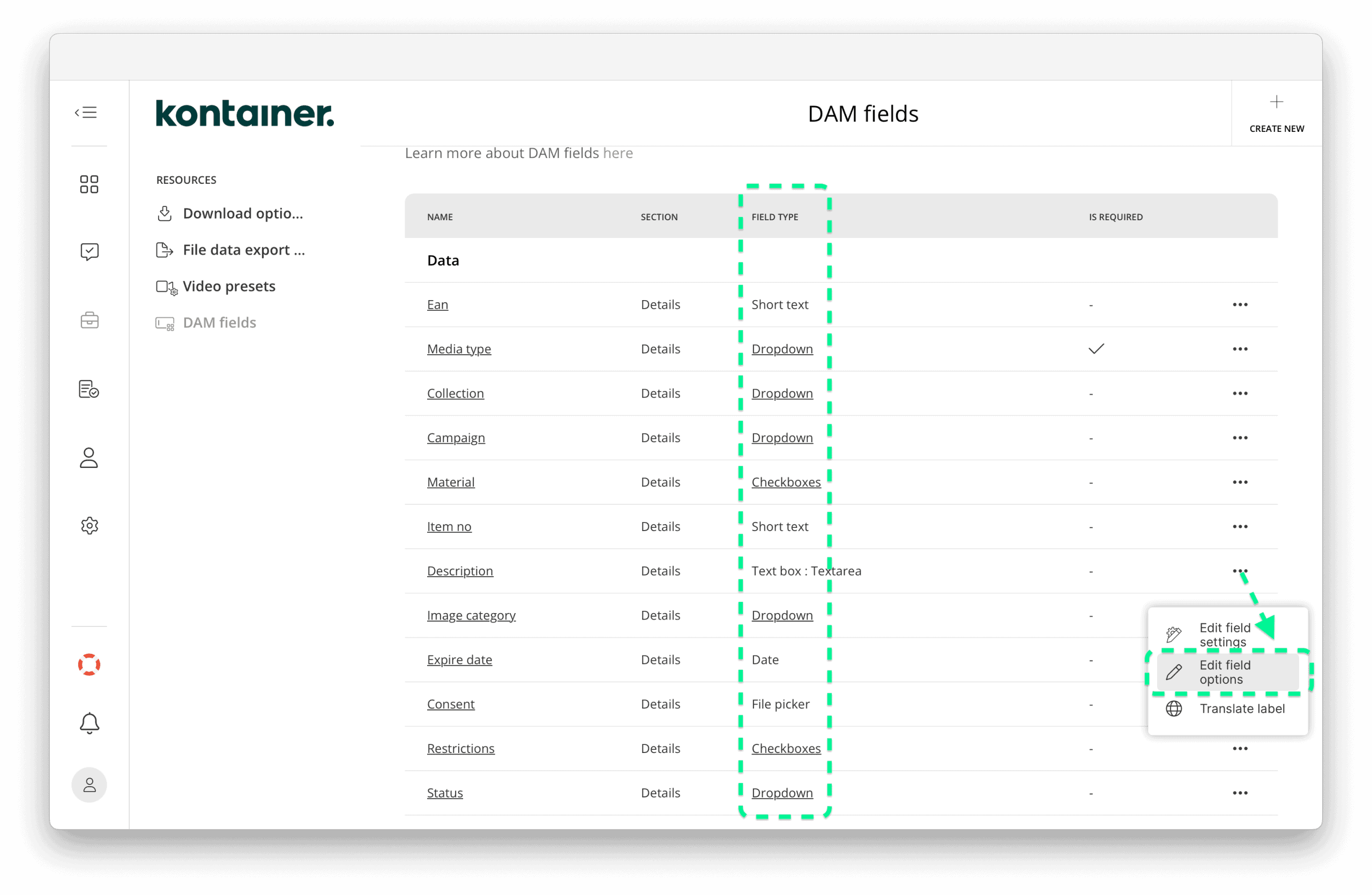This screenshot has height=895, width=1372.
Task: Toggle the required checkmark for Media type
Action: (1096, 349)
